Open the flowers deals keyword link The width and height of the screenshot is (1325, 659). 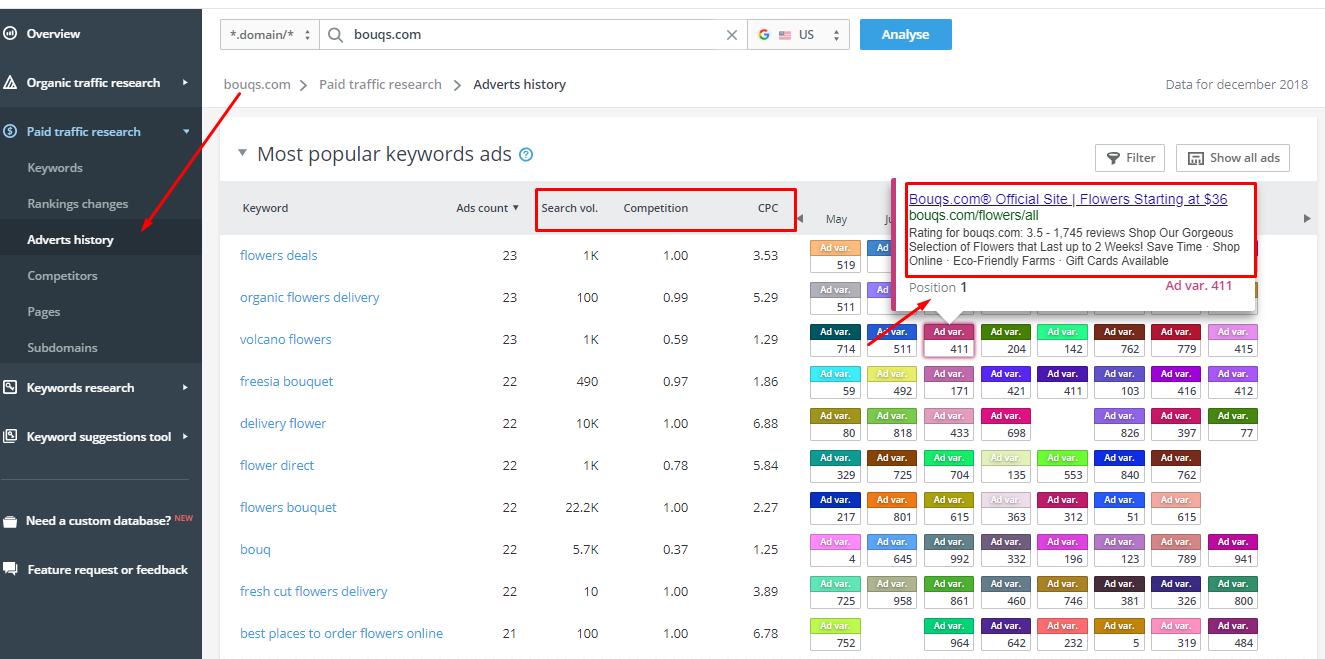pyautogui.click(x=279, y=256)
